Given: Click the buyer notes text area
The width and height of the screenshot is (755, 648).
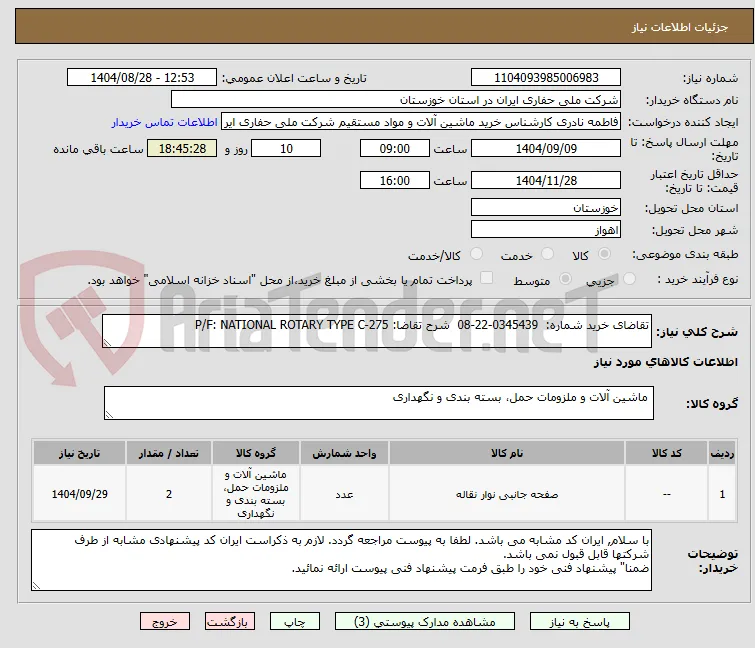Looking at the screenshot, I should coord(341,560).
